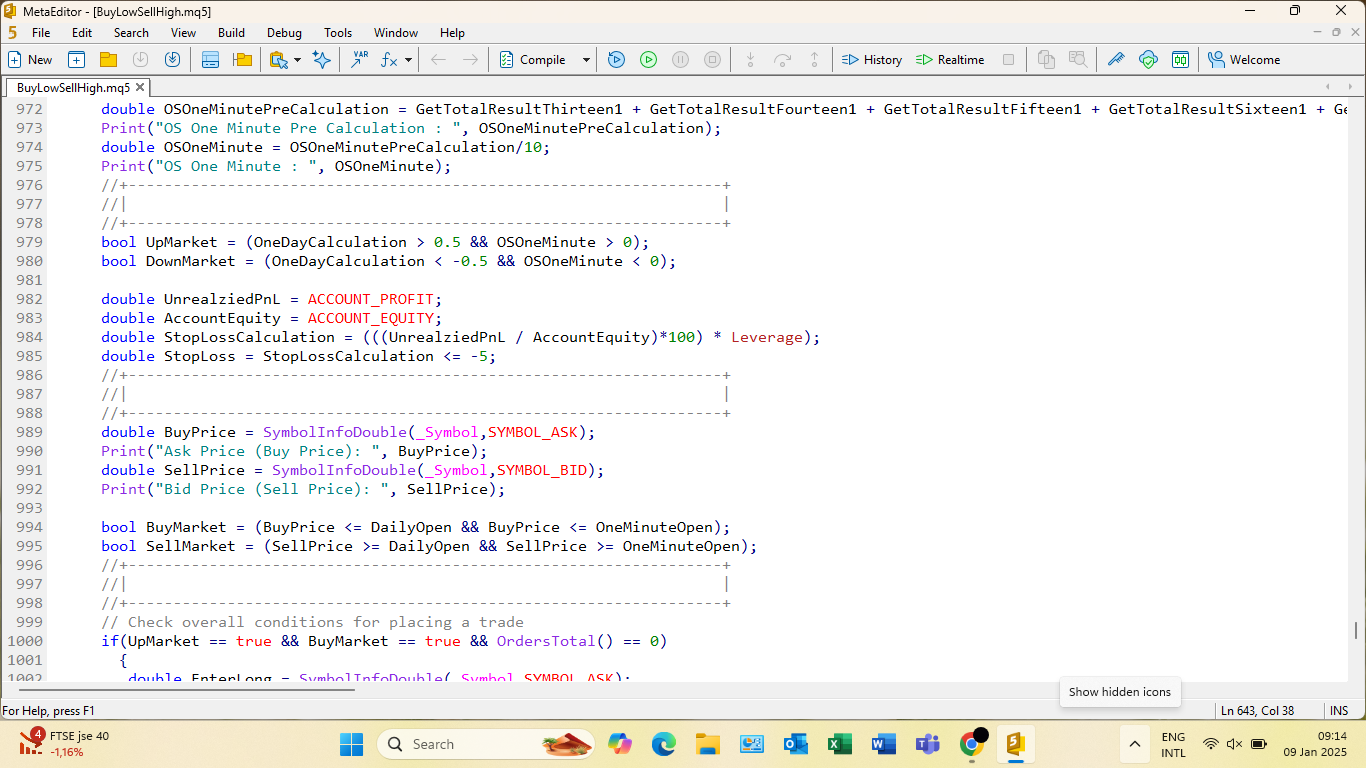Open Word from the taskbar

(884, 744)
